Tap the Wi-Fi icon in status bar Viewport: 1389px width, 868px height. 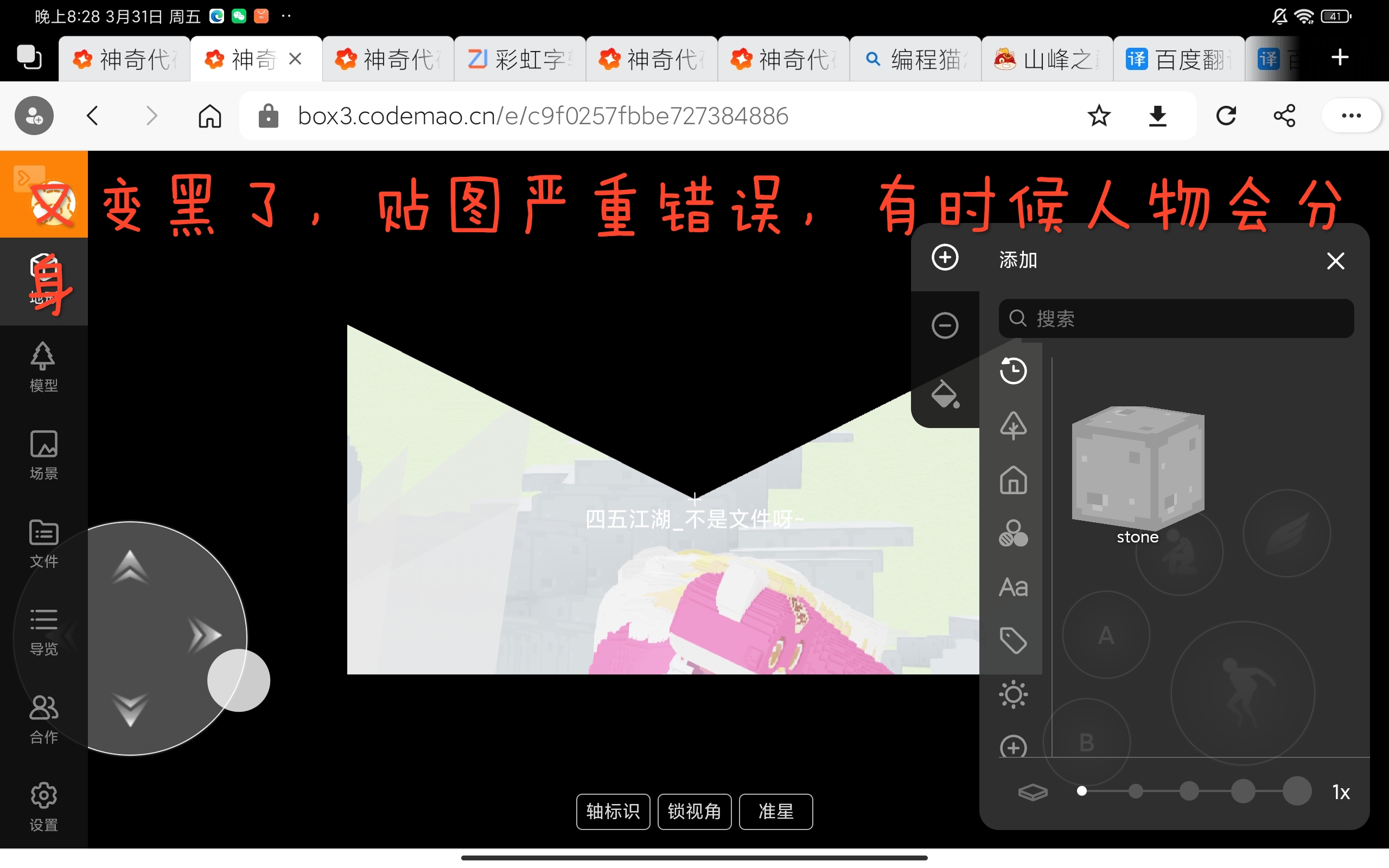1304,17
